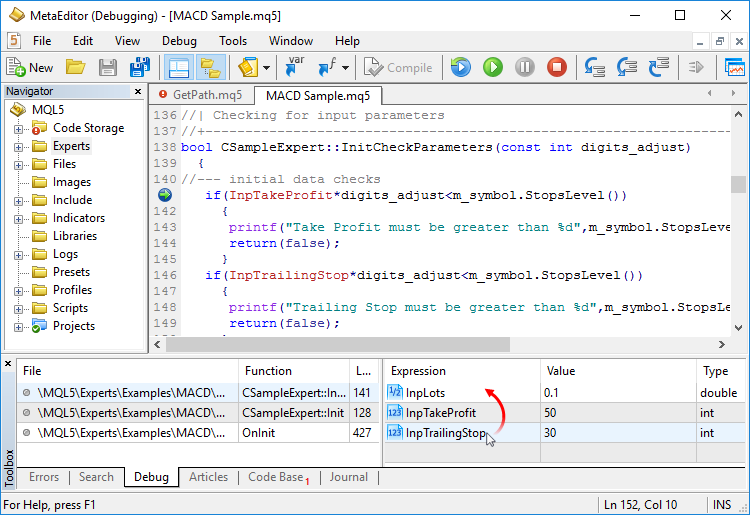Click the Step Into icon
This screenshot has width=750, height=515.
click(595, 67)
